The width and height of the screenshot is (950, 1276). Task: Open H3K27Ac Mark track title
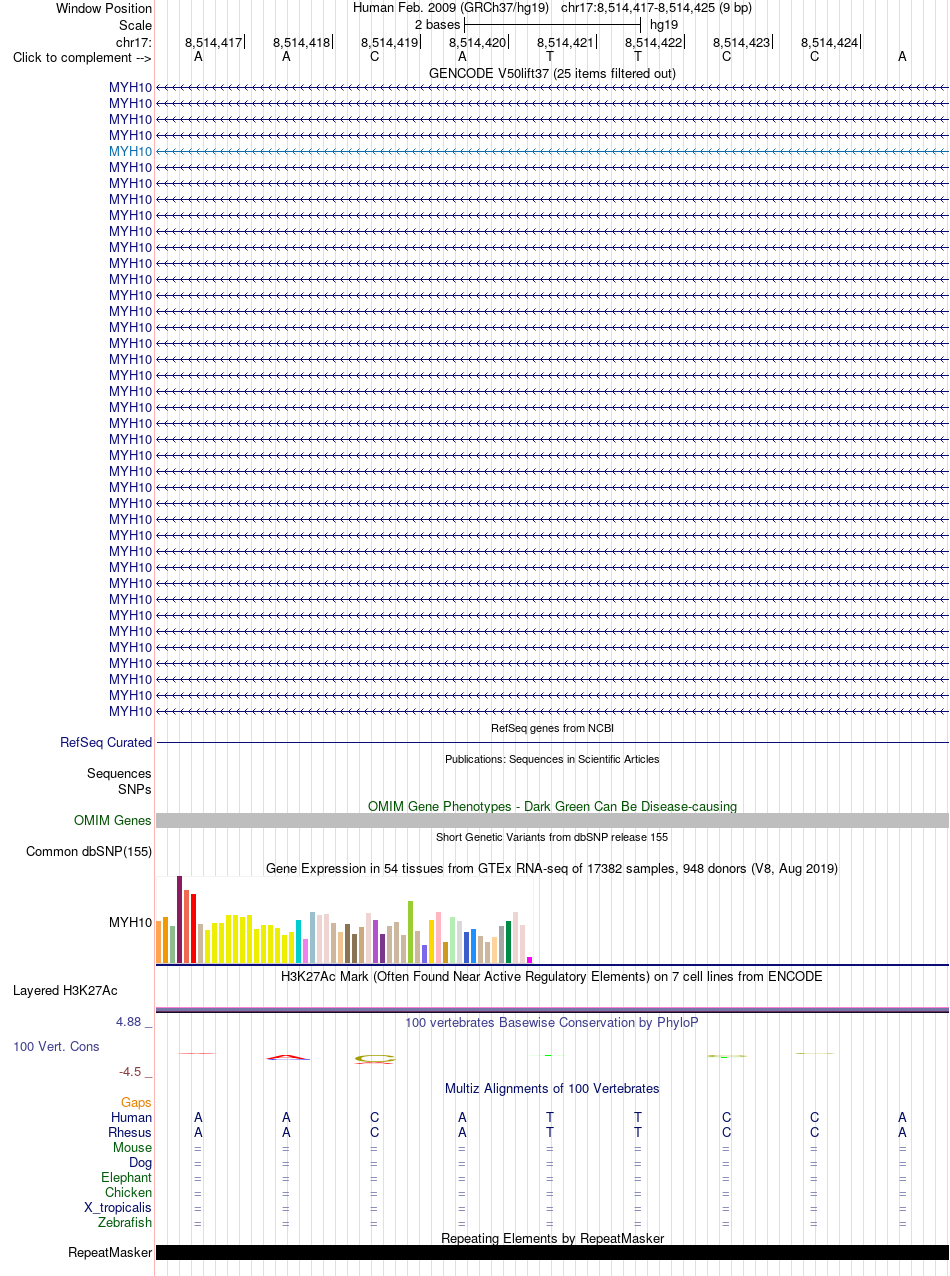(552, 976)
